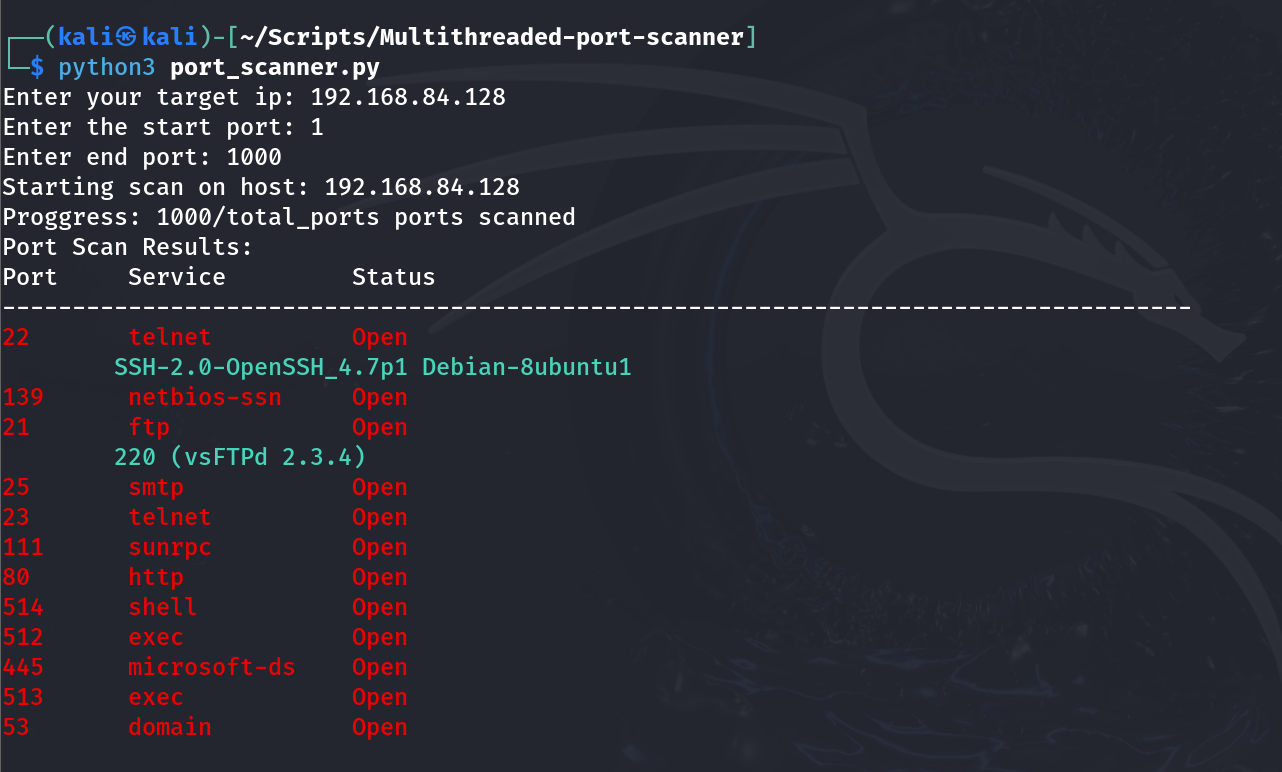This screenshot has height=772, width=1282.
Task: Select the SSH-2.0-OpenSSH_4.7p1 banner line
Action: pos(373,368)
